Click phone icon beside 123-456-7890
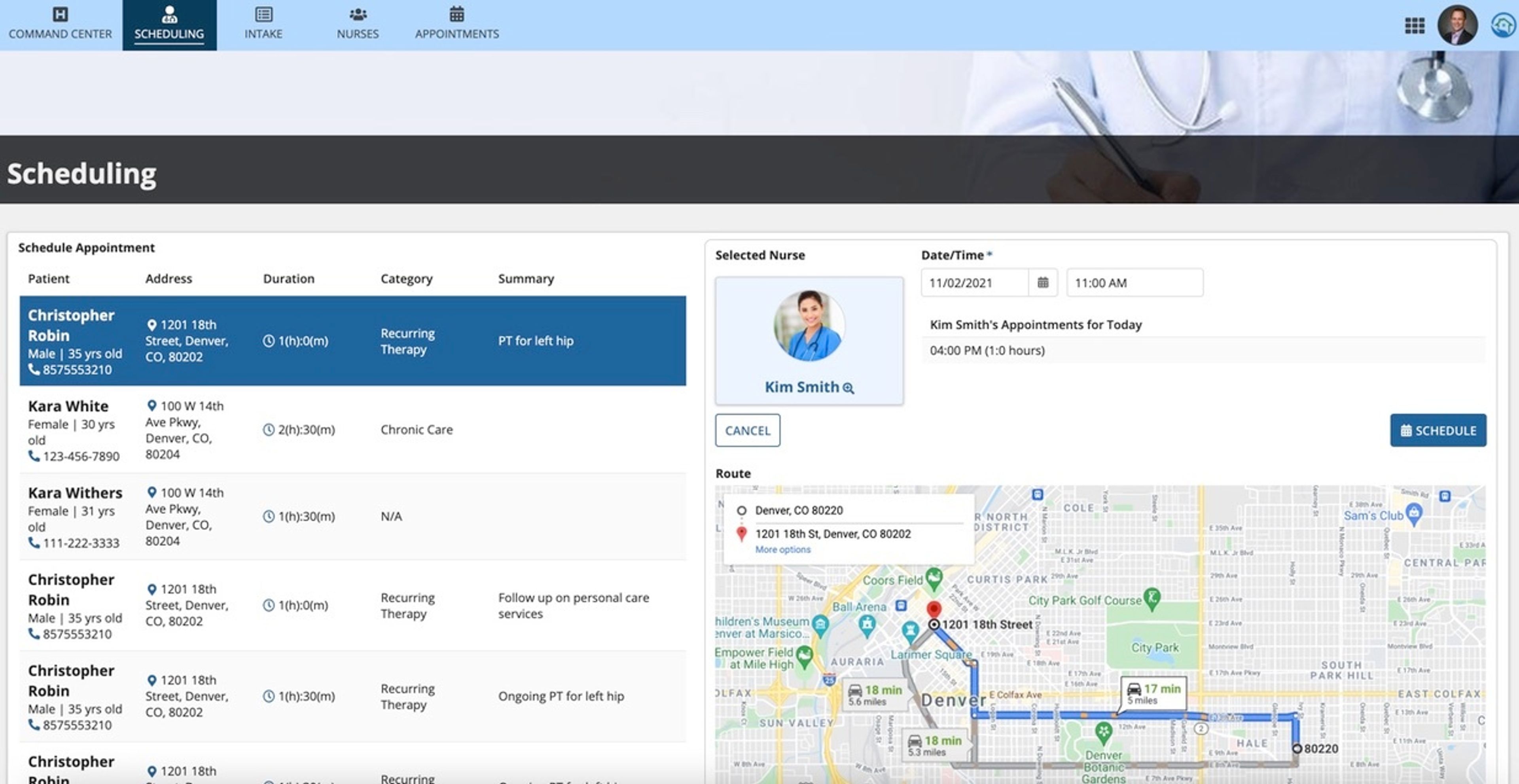This screenshot has height=784, width=1519. click(x=34, y=456)
